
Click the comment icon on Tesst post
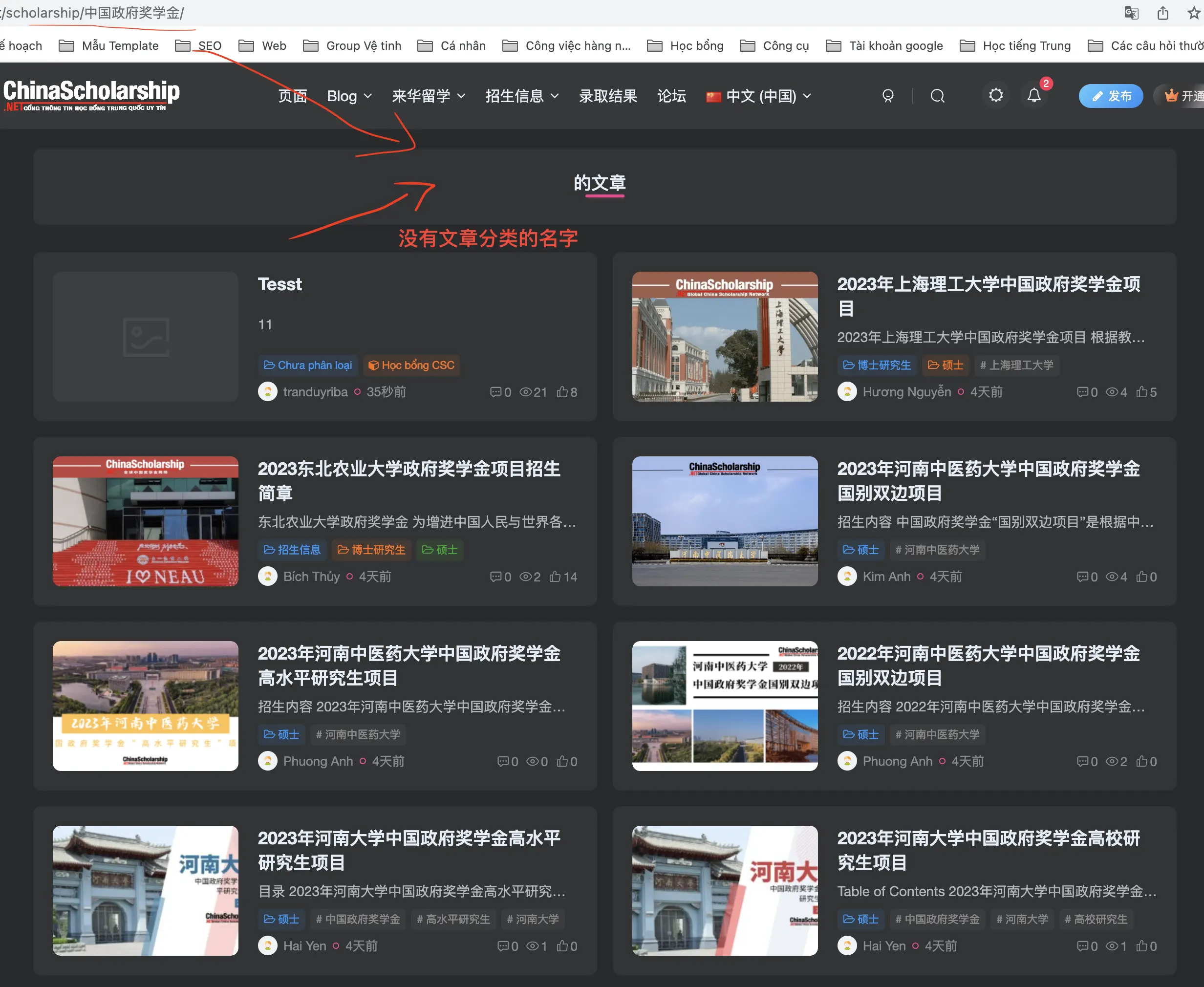(495, 392)
